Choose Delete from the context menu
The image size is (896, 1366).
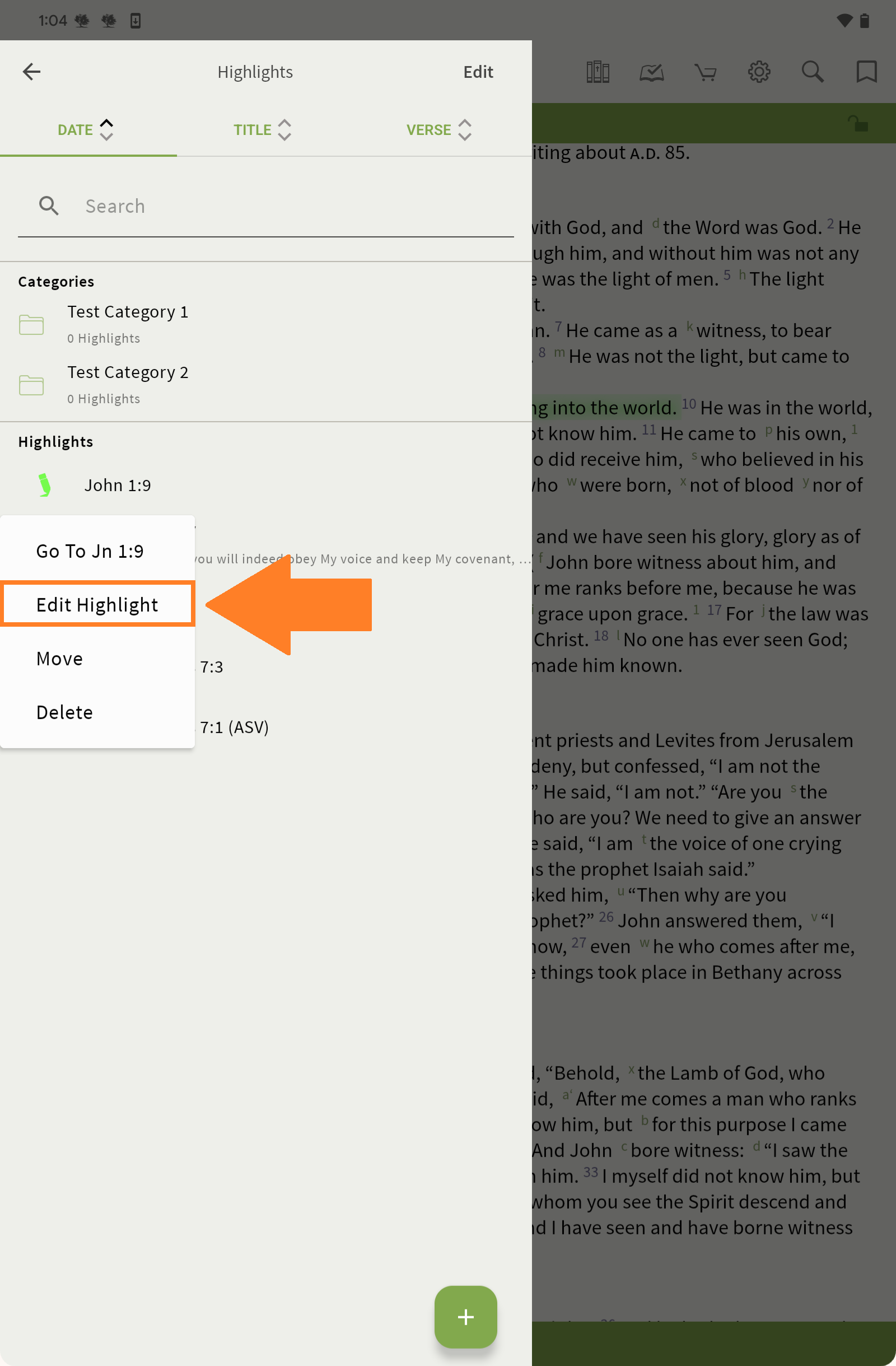tap(64, 712)
